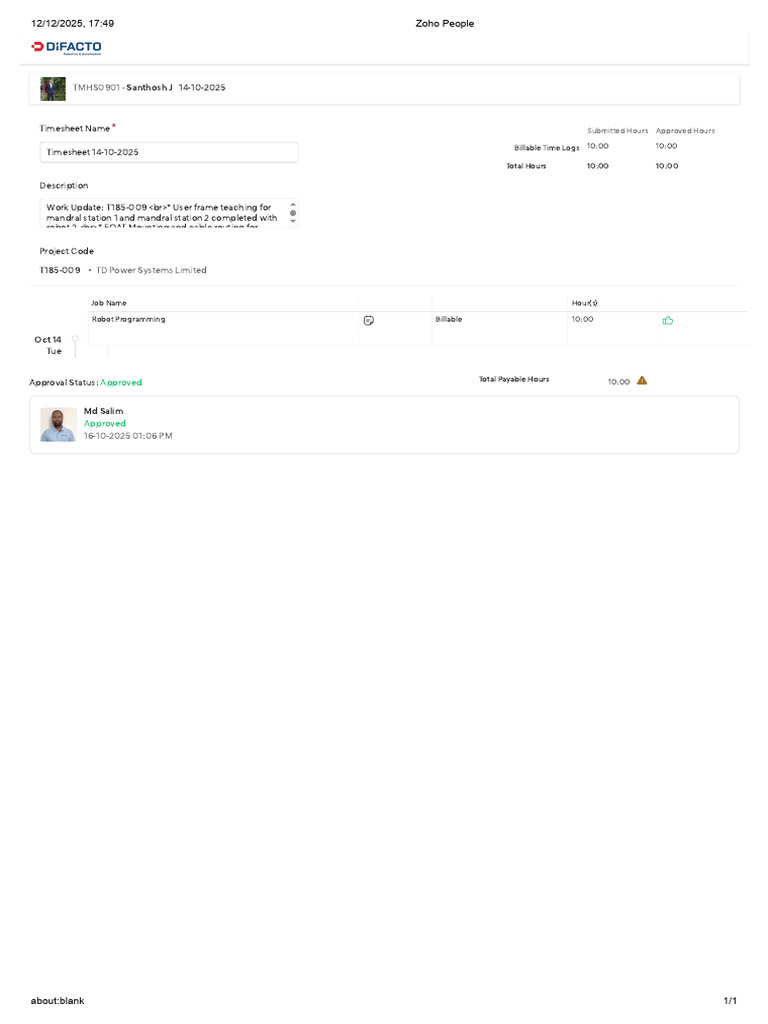Click the about:blank footer text

click(x=57, y=1001)
